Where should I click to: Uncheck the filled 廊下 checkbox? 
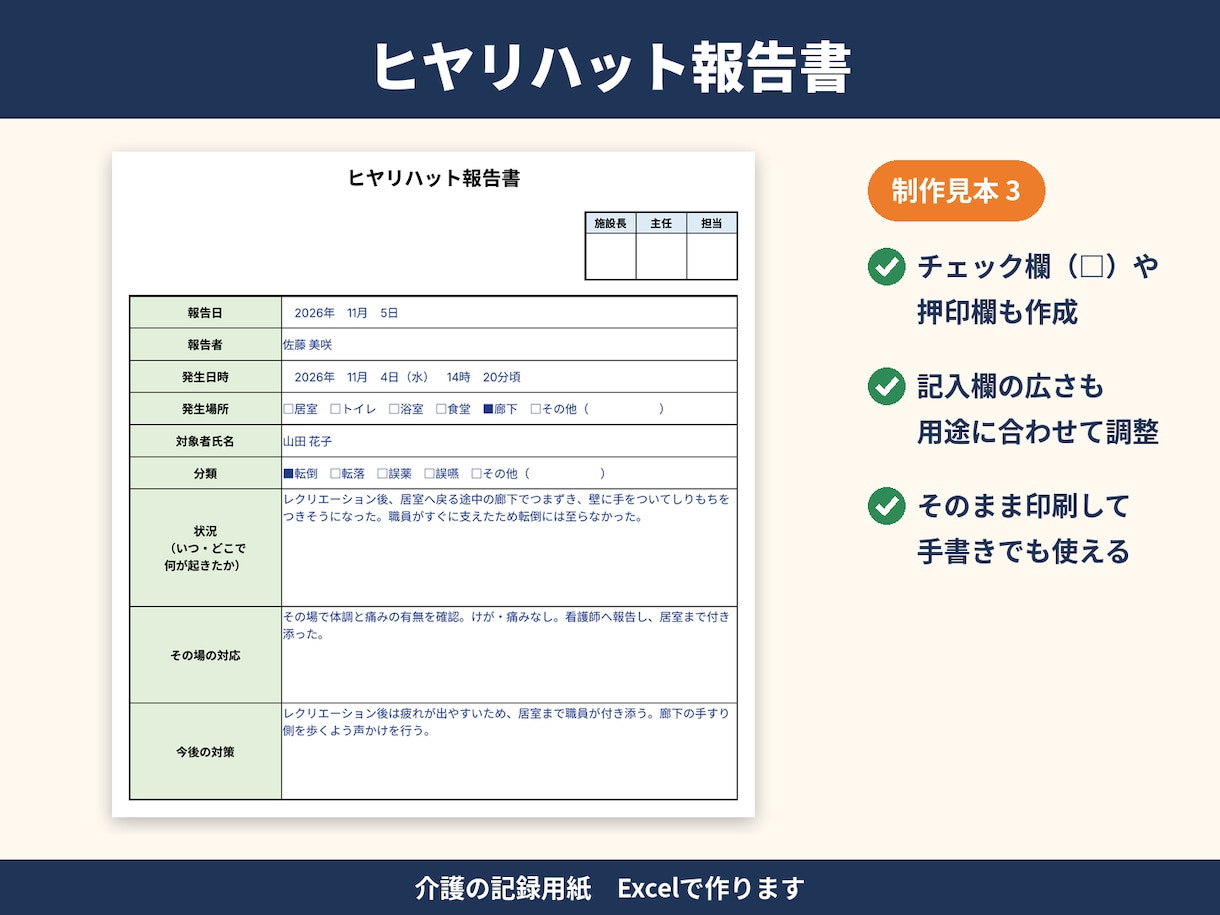pos(488,409)
